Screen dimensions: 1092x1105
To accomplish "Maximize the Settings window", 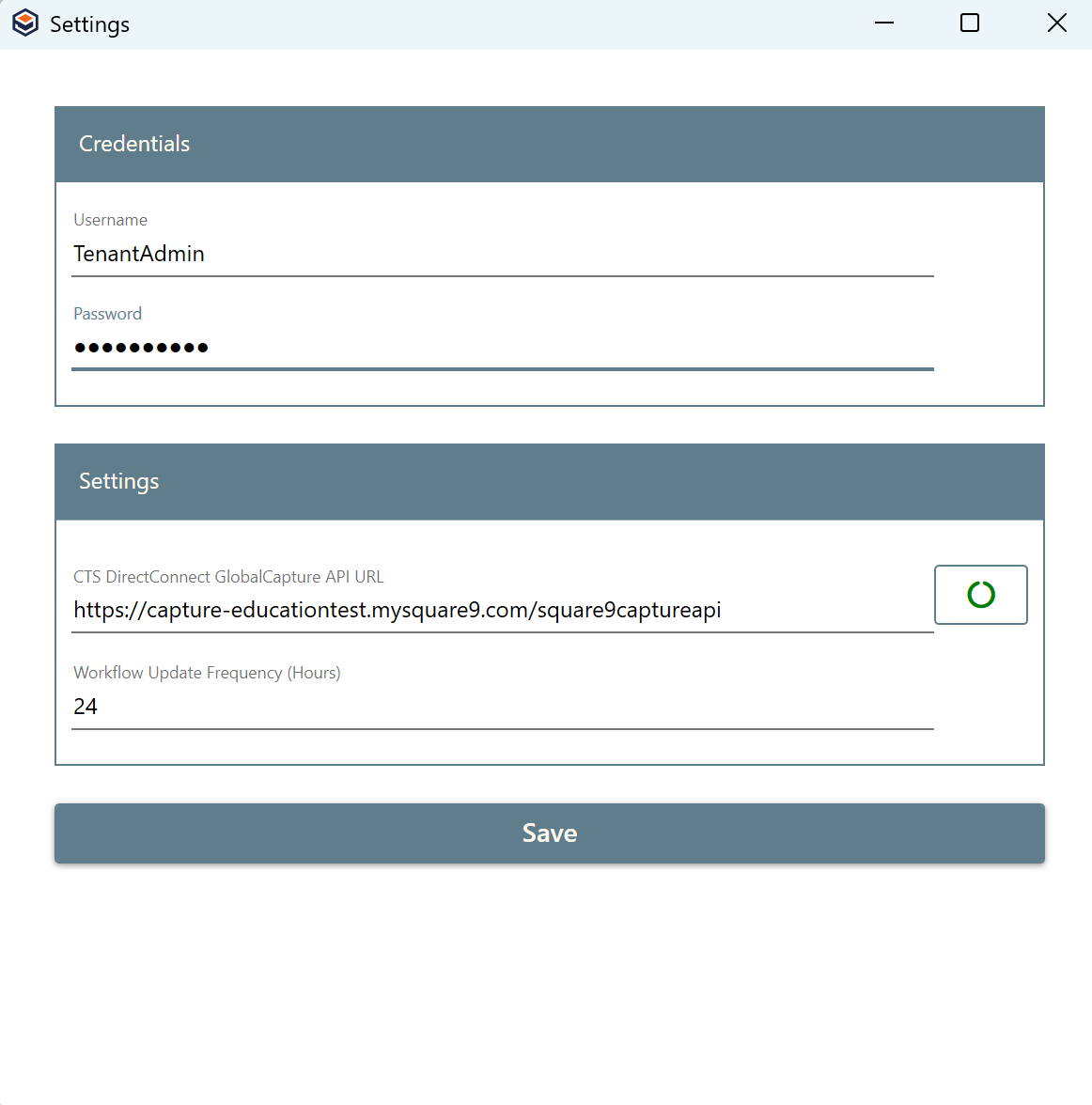I will 970,23.
